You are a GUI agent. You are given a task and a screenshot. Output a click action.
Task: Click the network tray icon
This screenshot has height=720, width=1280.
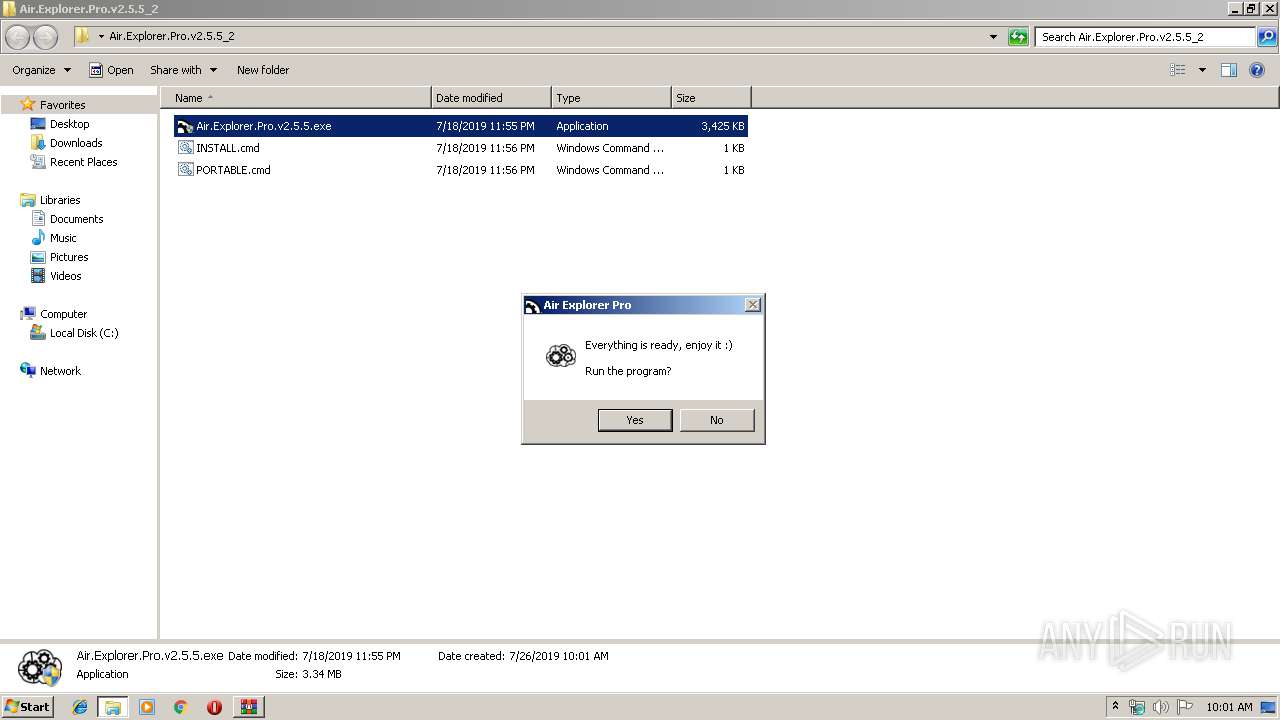[x=1137, y=707]
